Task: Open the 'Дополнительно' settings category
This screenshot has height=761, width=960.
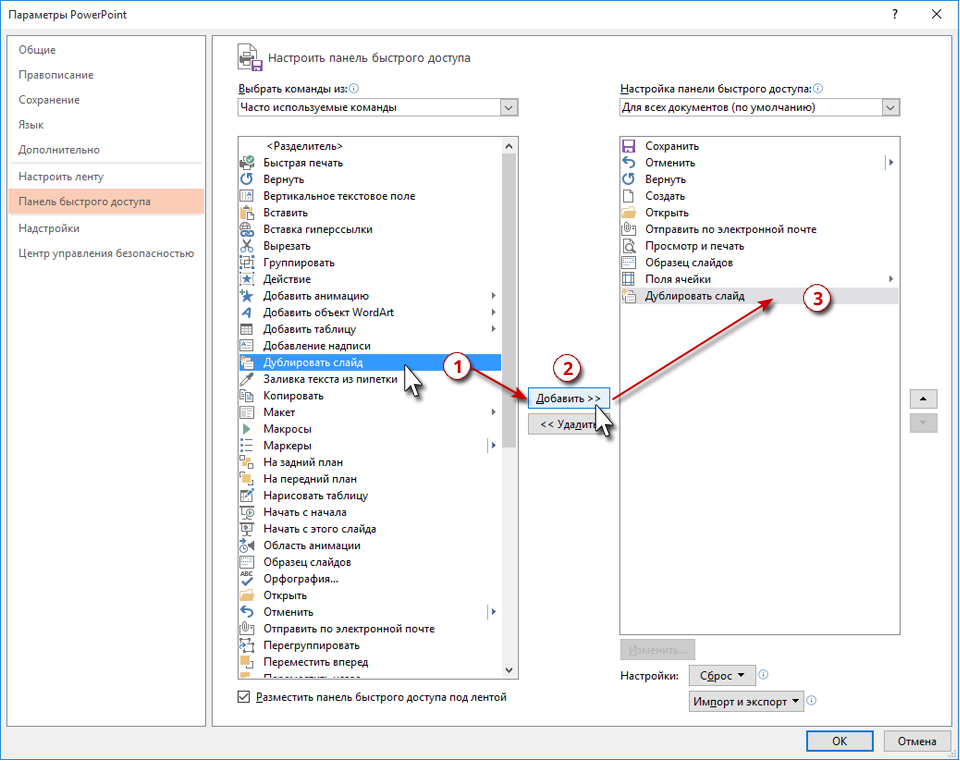Action: coord(107,150)
